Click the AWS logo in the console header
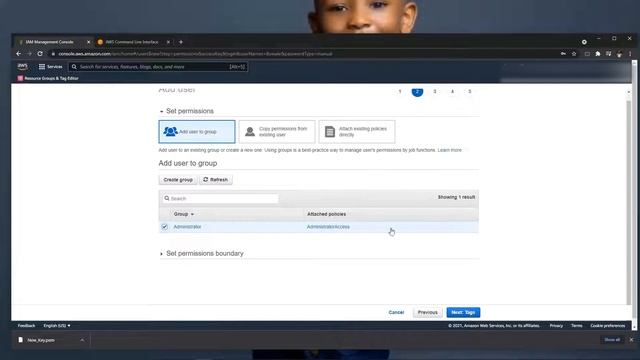Image resolution: width=640 pixels, height=360 pixels. [23, 66]
